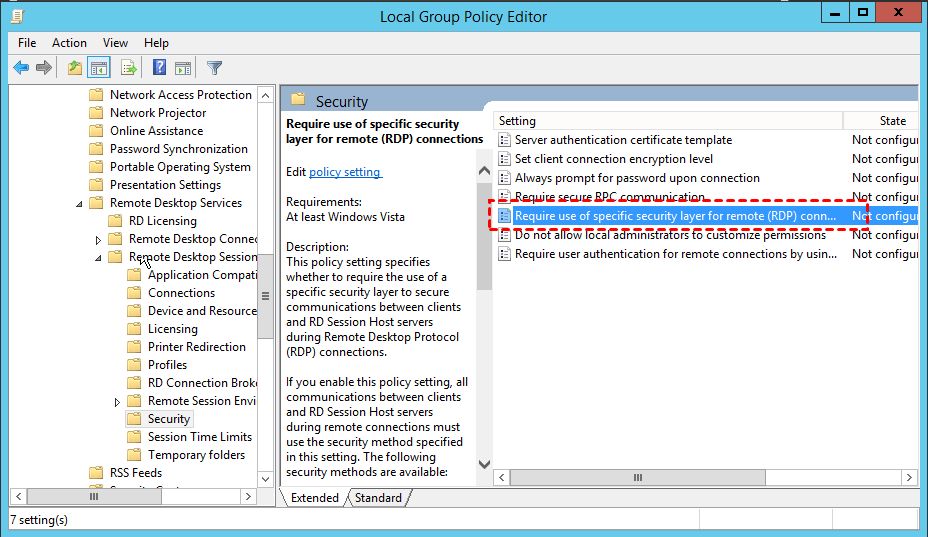Click the tree pane vertical scrollbar thumb
The height and width of the screenshot is (537, 928).
265,296
